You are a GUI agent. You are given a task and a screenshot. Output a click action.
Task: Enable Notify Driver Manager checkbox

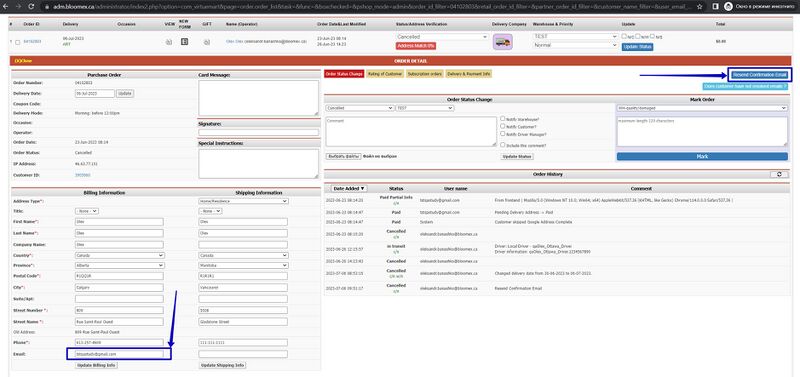[503, 134]
